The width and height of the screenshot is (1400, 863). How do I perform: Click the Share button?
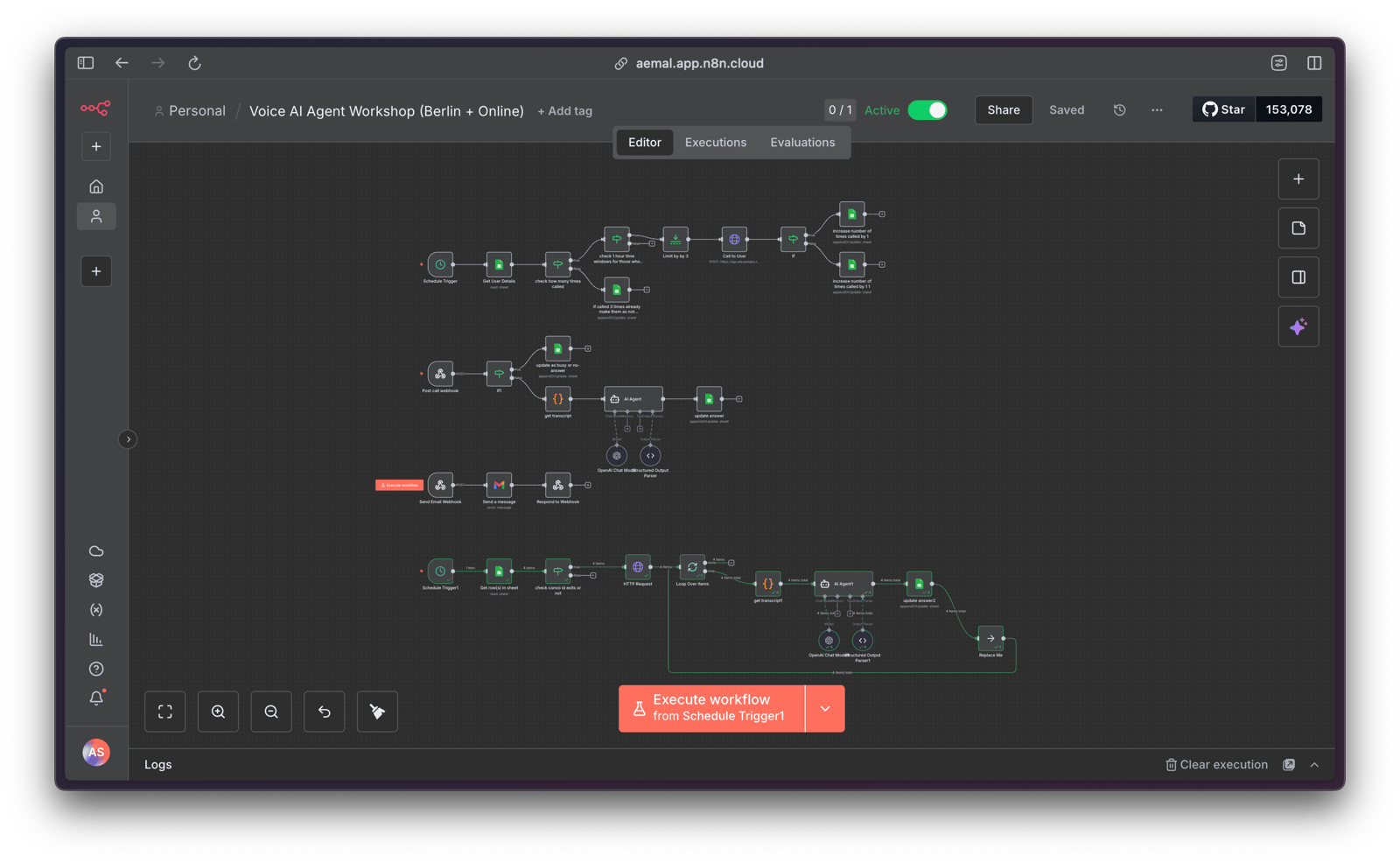tap(1003, 110)
